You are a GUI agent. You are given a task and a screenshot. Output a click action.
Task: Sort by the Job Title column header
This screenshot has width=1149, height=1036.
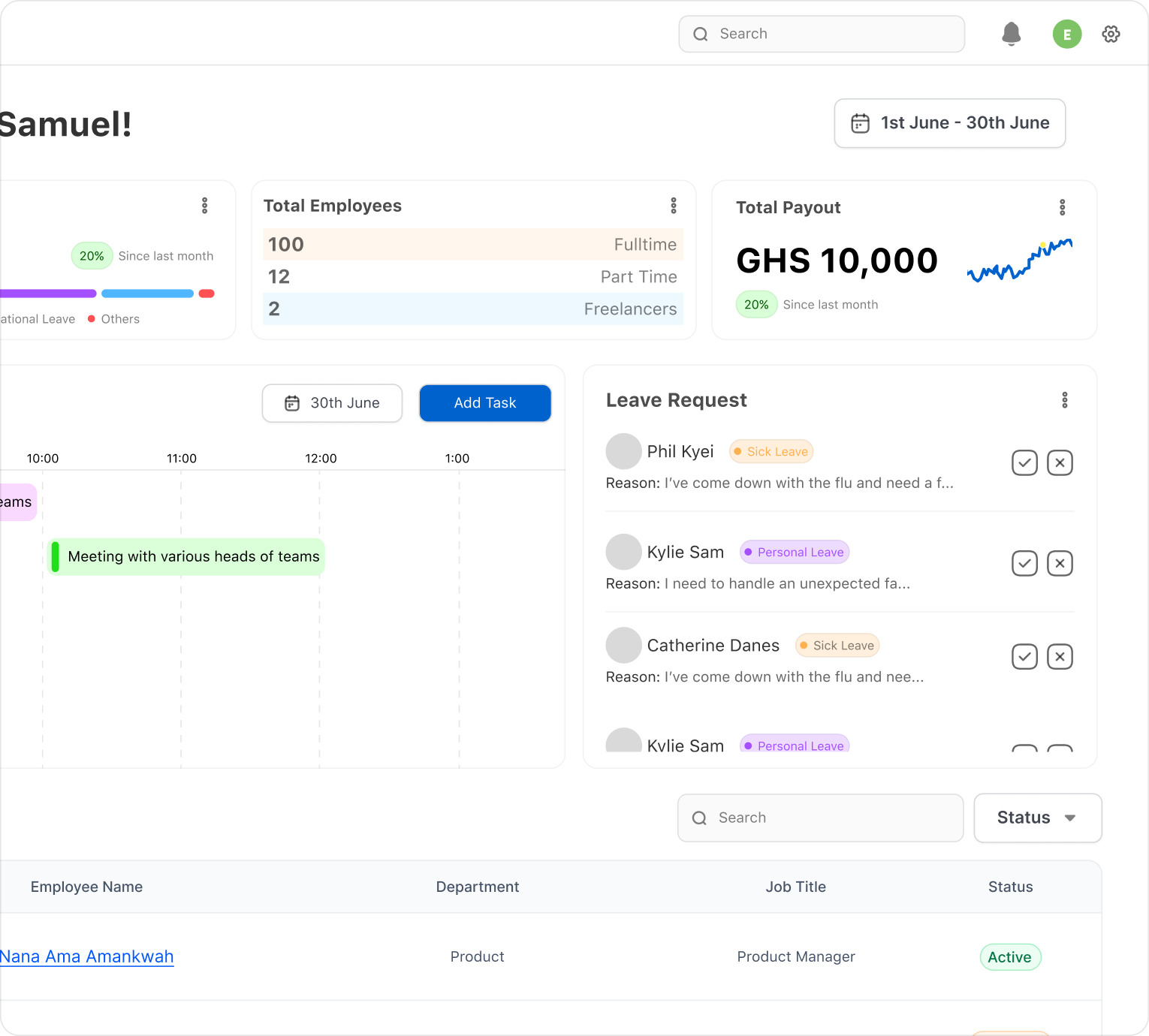(796, 887)
